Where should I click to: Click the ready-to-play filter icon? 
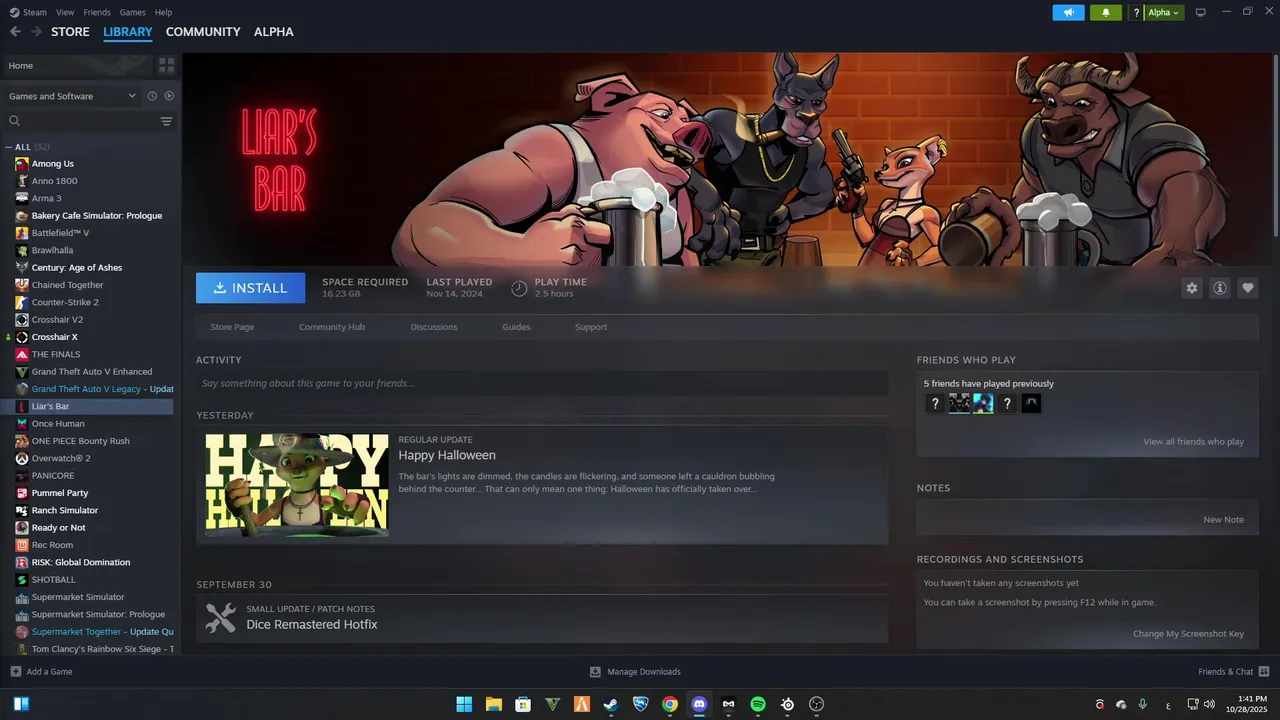[x=169, y=96]
